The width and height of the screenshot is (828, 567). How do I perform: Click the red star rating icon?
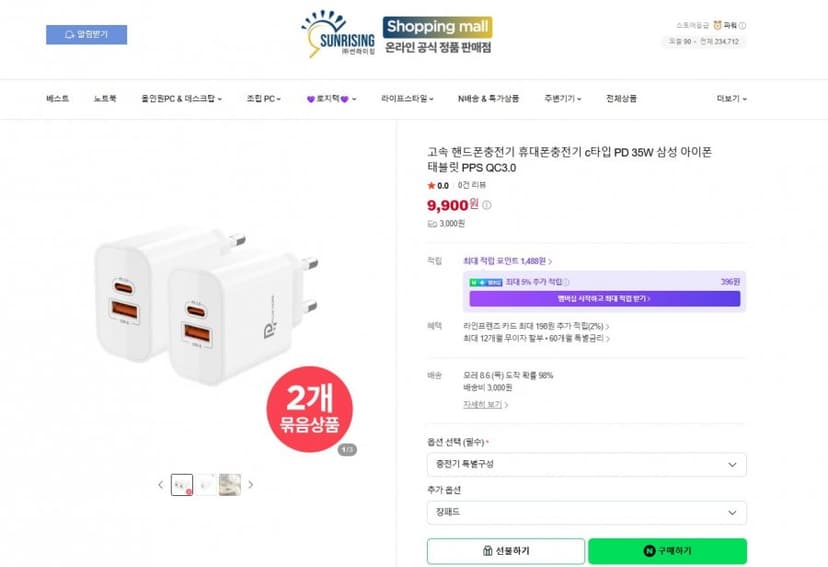(431, 185)
